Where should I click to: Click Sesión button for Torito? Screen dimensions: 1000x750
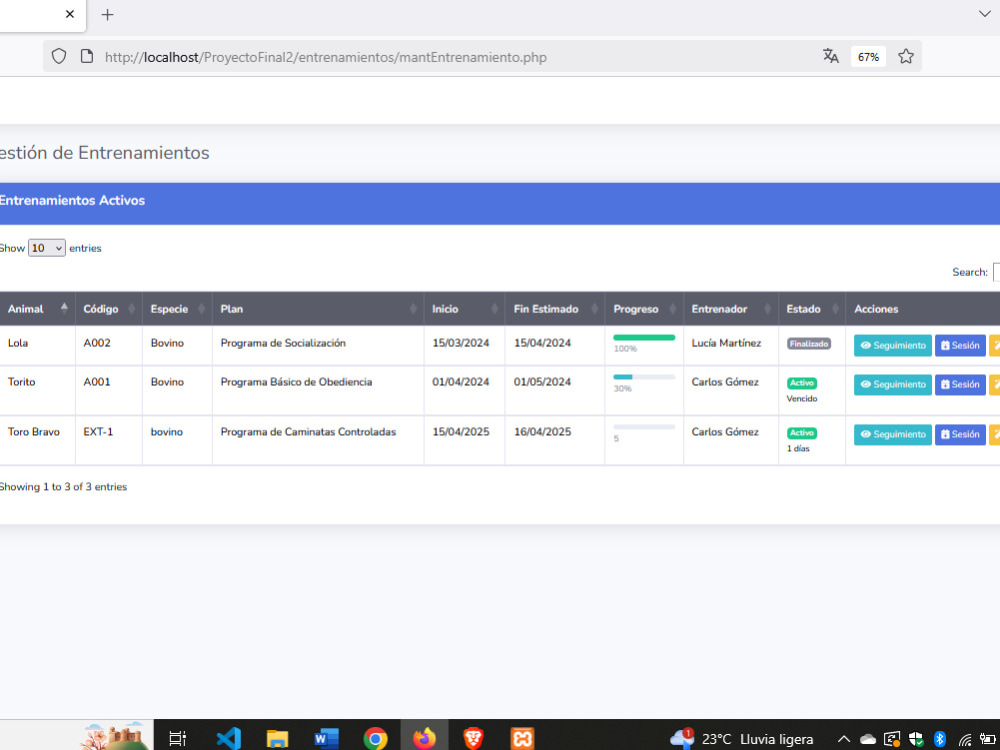[960, 385]
